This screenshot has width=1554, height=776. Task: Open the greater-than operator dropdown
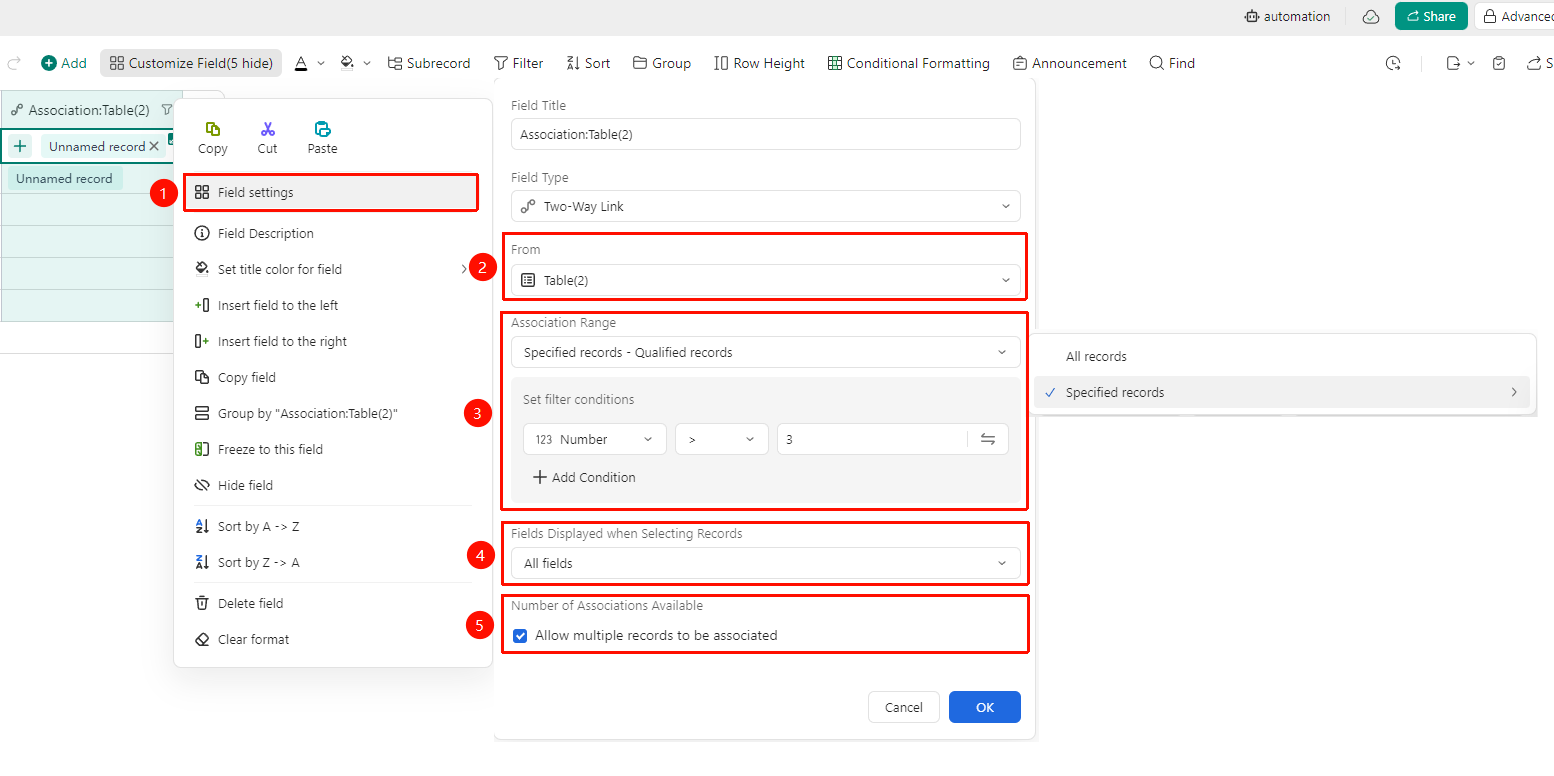tap(722, 439)
